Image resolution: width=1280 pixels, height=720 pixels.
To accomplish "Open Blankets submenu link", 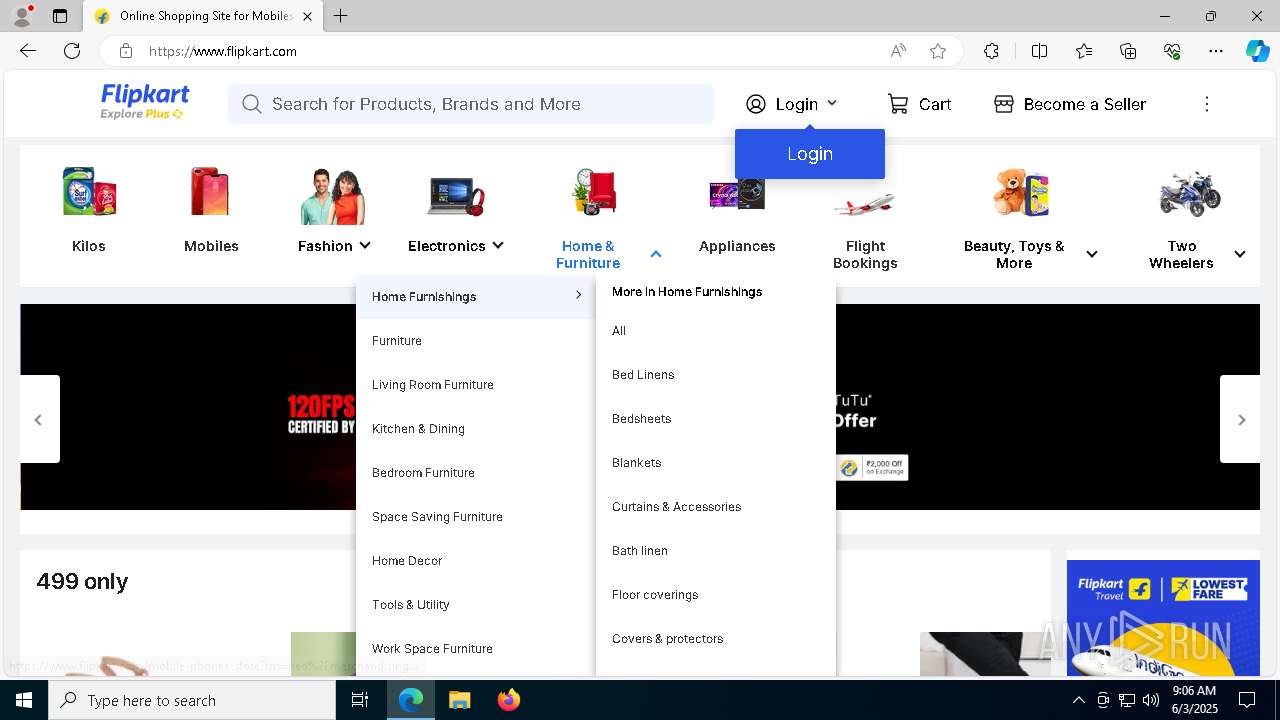I will (x=636, y=463).
